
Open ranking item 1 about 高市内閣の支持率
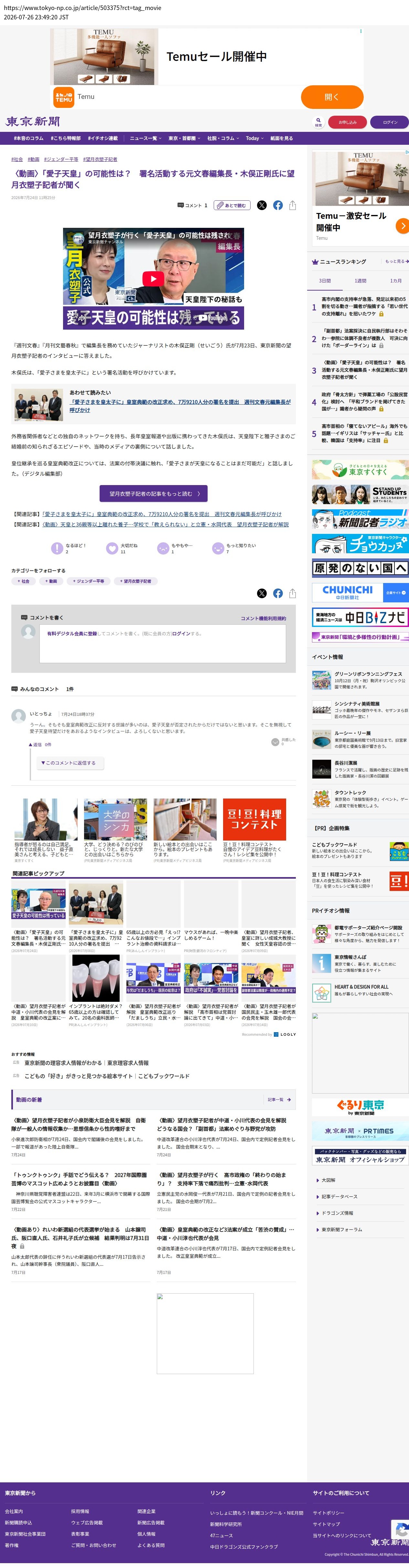[364, 307]
